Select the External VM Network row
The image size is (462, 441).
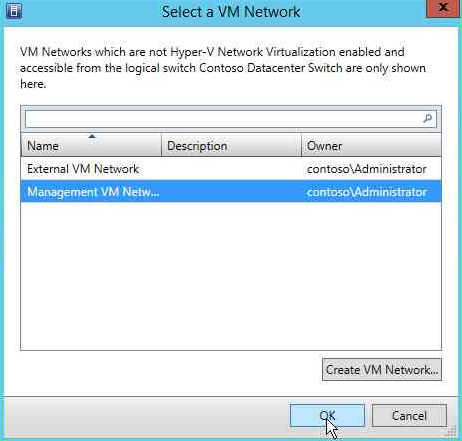pyautogui.click(x=231, y=169)
